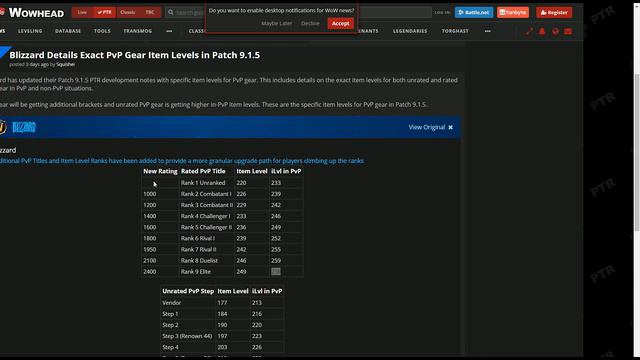The height and width of the screenshot is (360, 640).
Task: Decline desktop notifications
Action: pyautogui.click(x=310, y=23)
